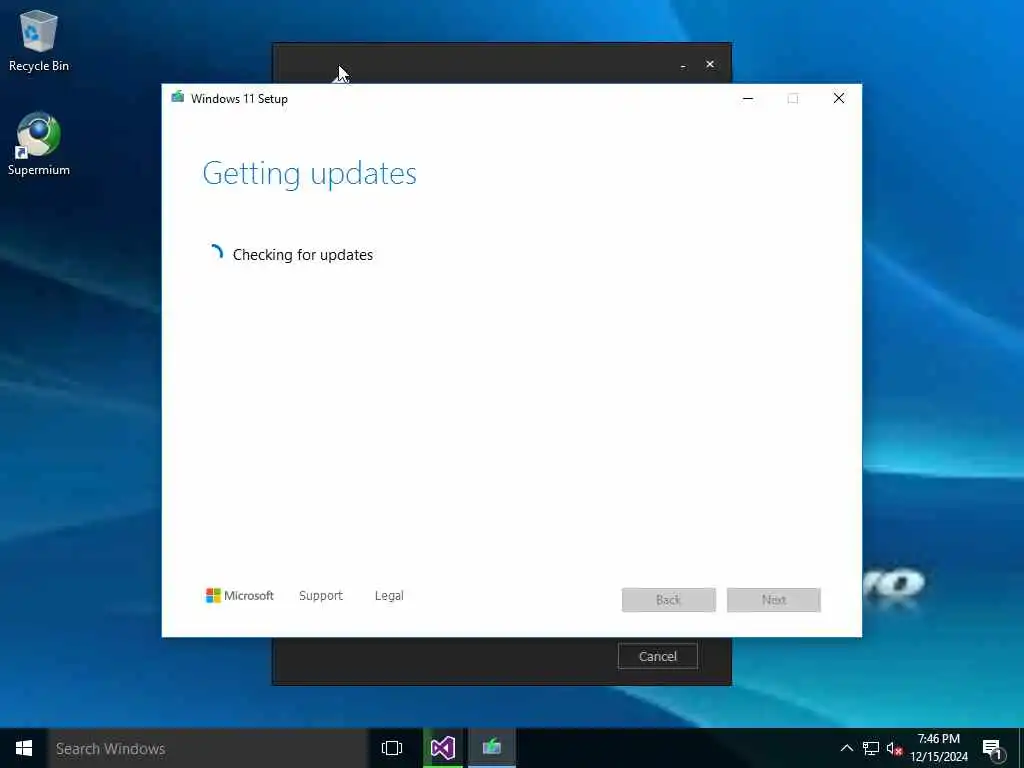
Task: Close the dark window behind Setup
Action: tap(710, 65)
